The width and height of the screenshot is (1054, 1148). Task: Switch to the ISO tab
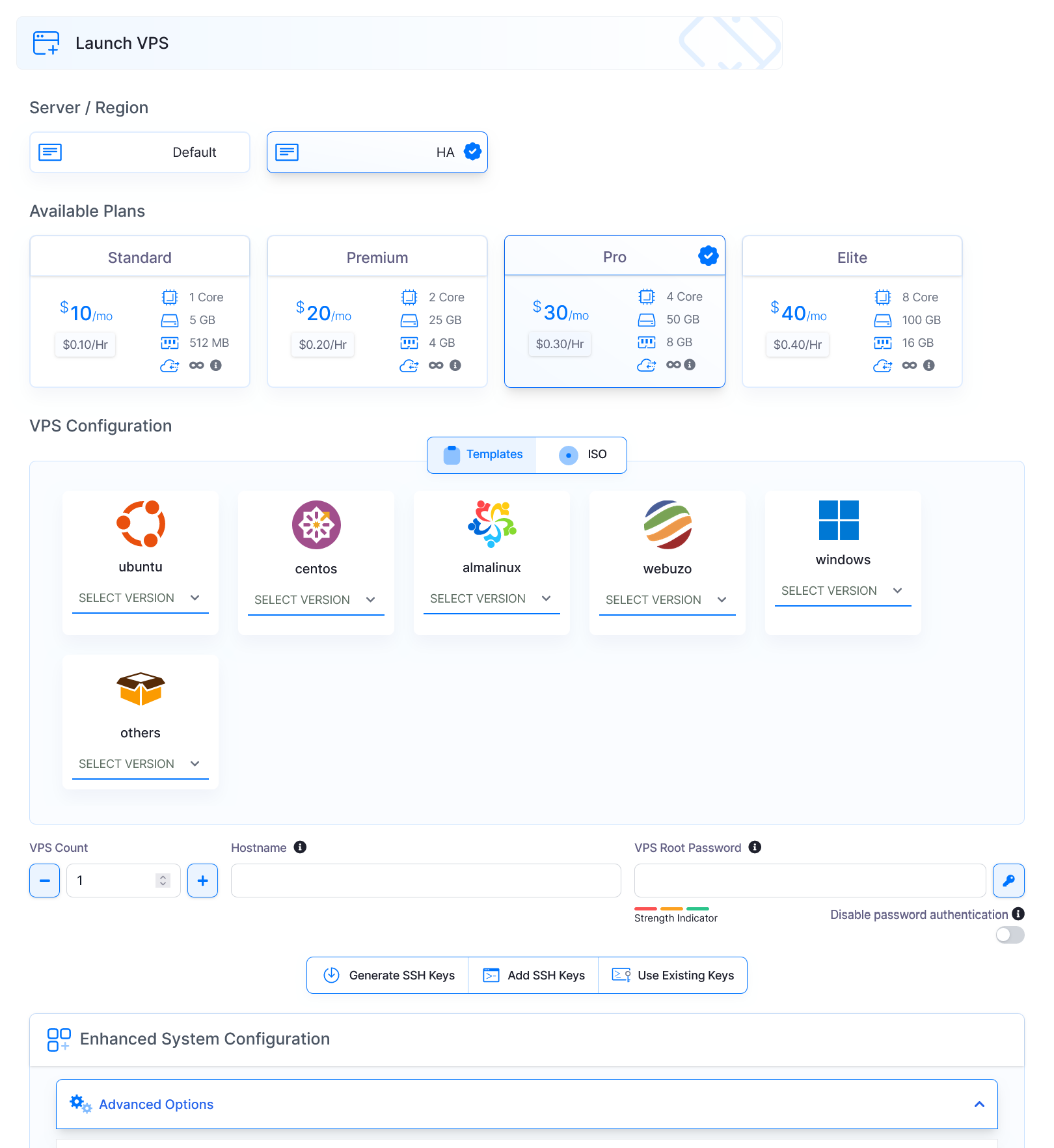coord(582,455)
